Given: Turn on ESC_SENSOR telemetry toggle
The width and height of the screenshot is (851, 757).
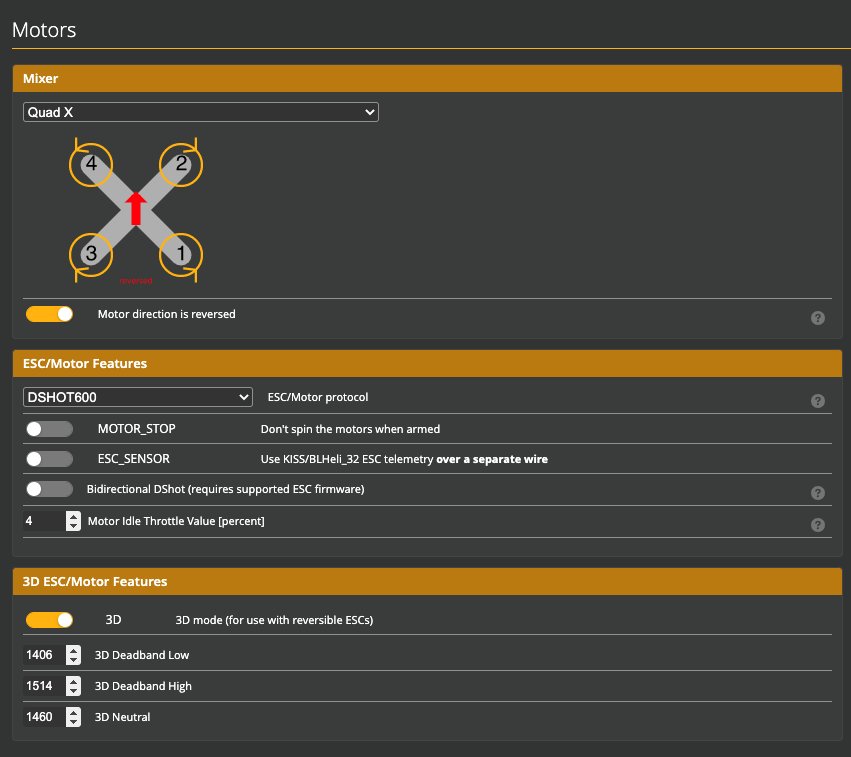Looking at the screenshot, I should click(50, 459).
